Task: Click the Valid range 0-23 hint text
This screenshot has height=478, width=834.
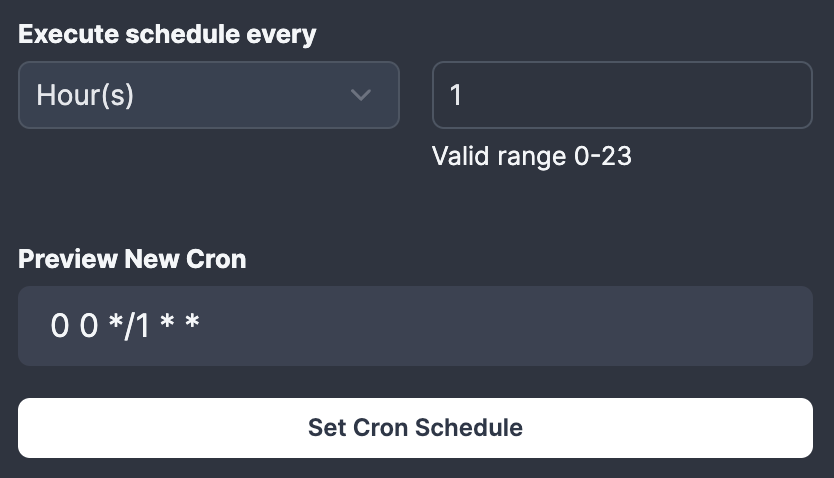Action: point(531,157)
